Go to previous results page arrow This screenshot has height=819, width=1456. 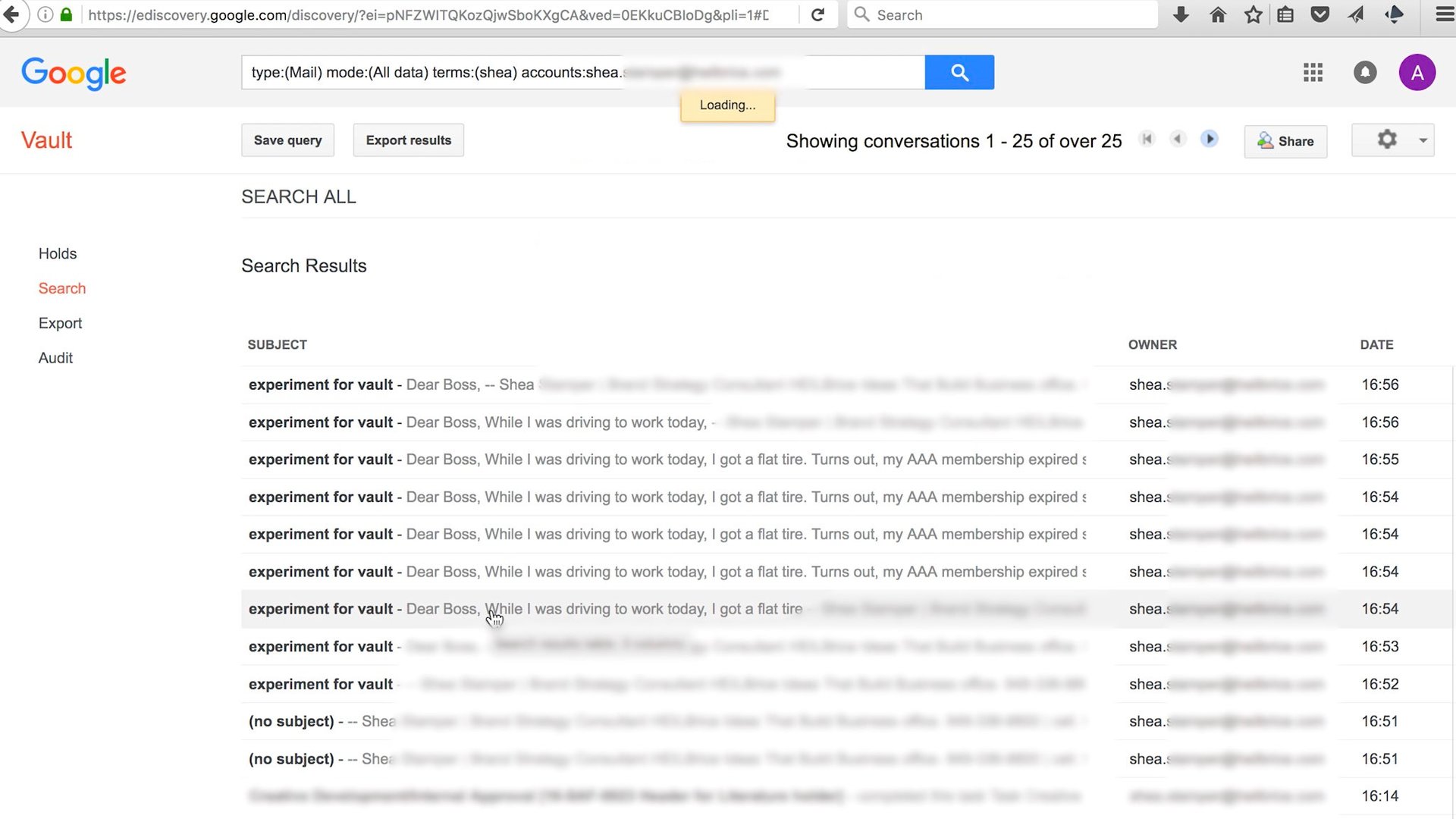1178,139
